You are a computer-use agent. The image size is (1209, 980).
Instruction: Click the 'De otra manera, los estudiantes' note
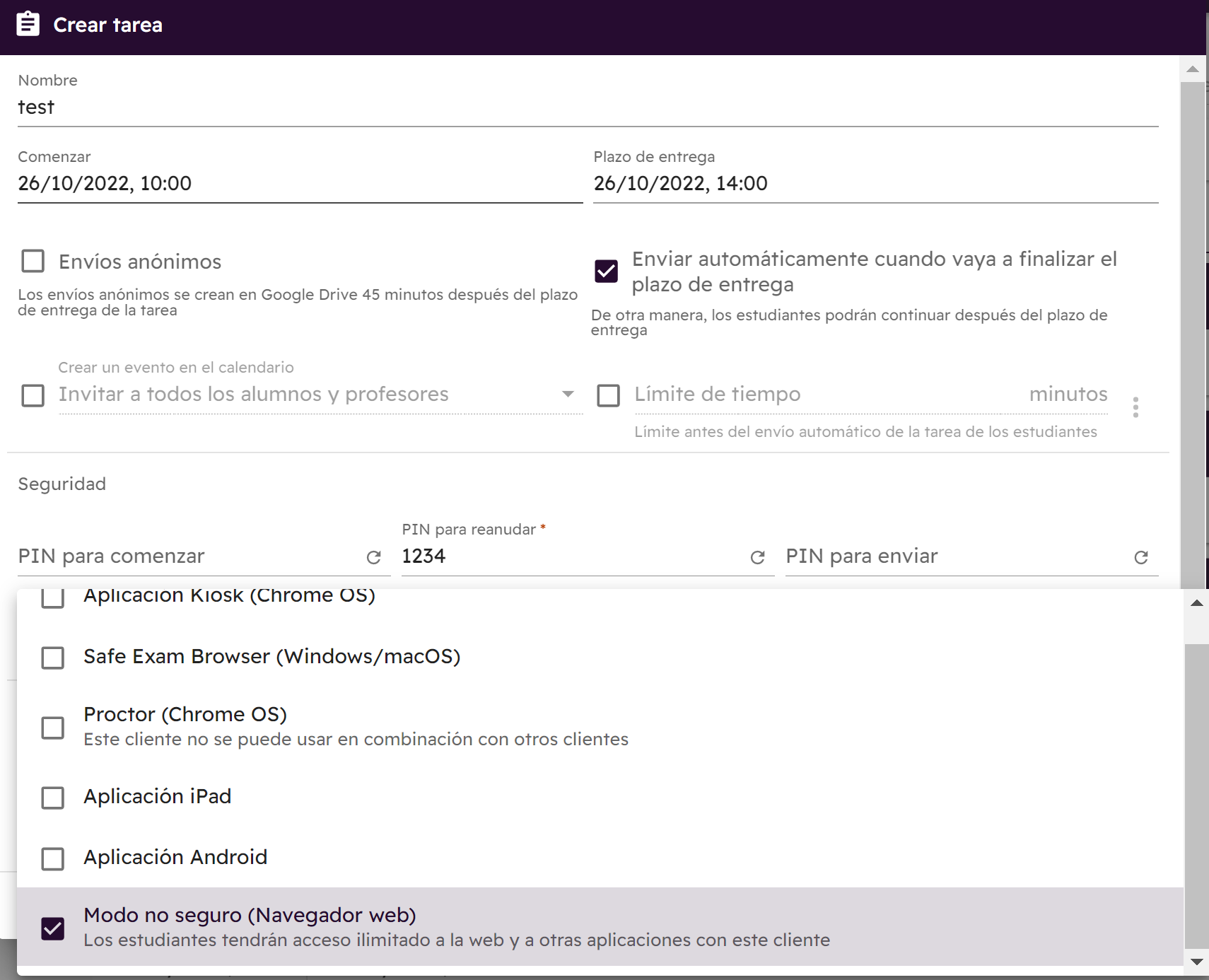pyautogui.click(x=849, y=322)
